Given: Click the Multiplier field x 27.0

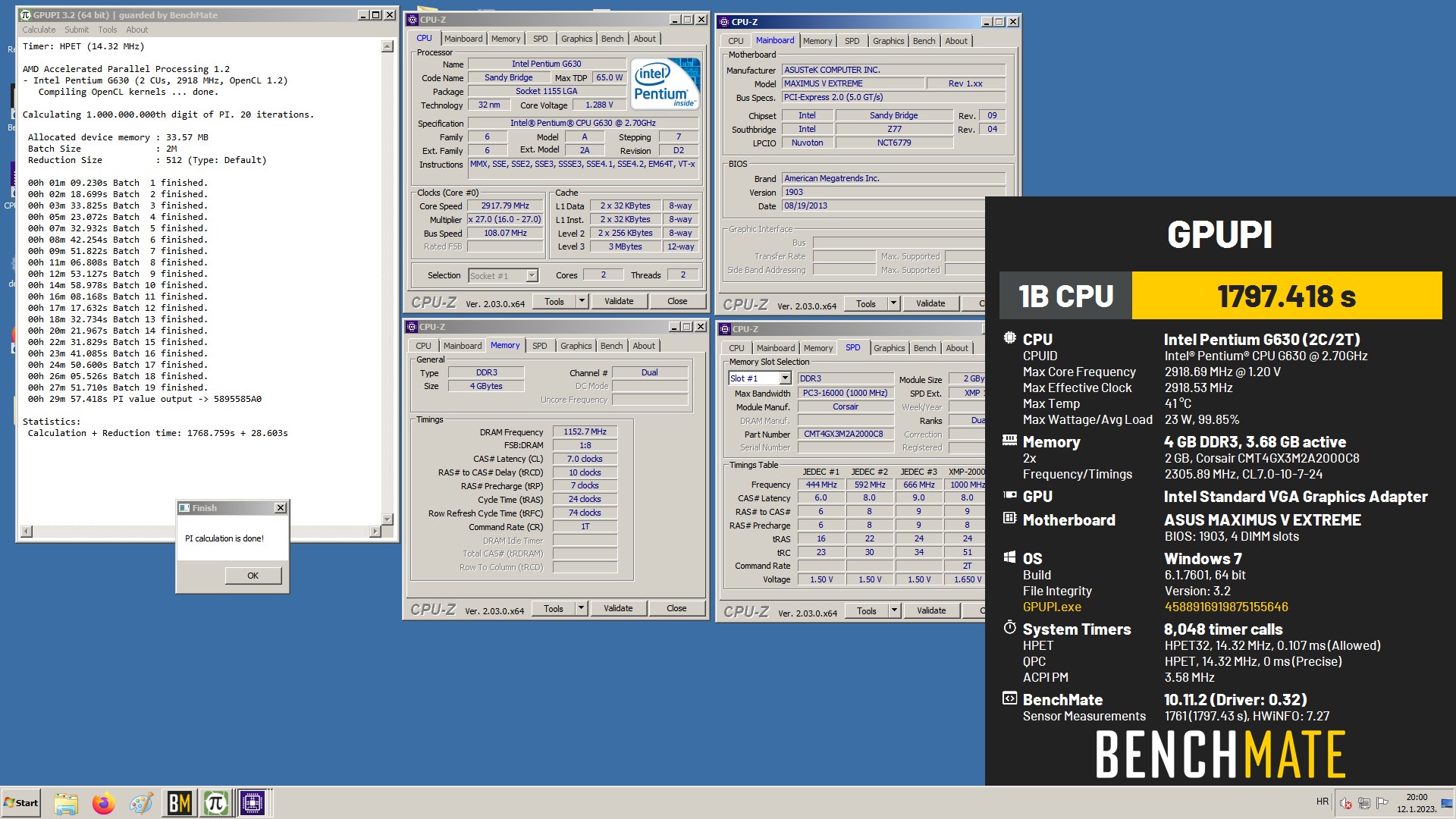Looking at the screenshot, I should (505, 219).
